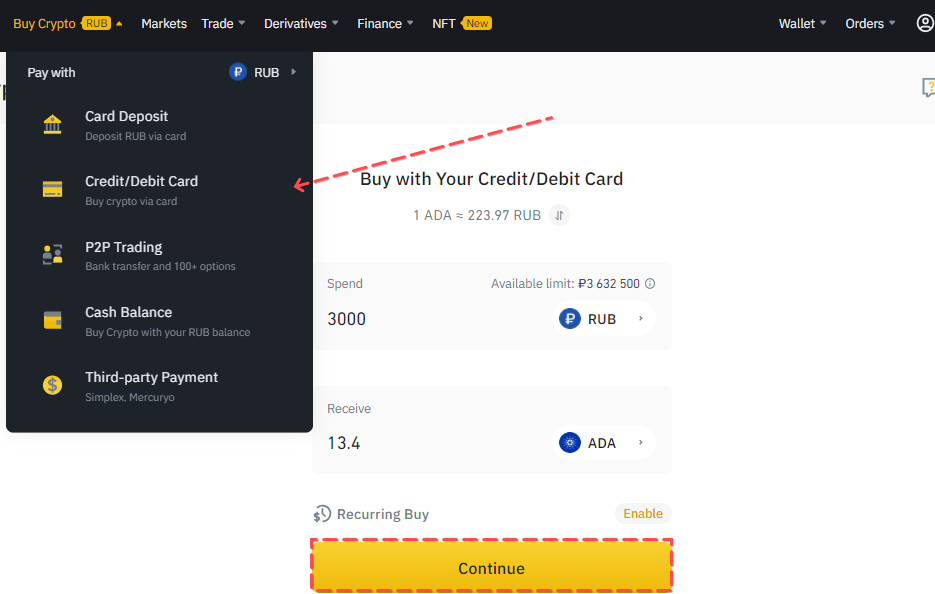Open the Markets page

point(164,23)
